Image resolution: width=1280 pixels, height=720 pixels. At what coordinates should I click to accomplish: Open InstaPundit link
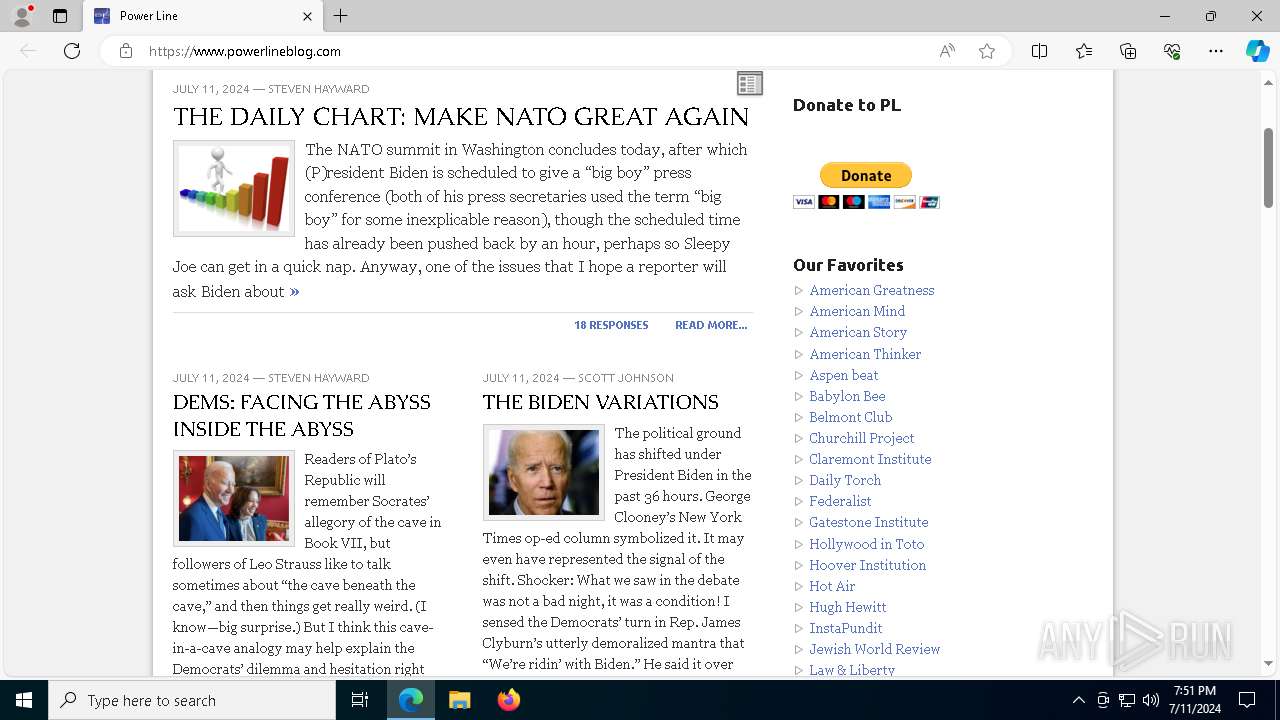tap(846, 628)
